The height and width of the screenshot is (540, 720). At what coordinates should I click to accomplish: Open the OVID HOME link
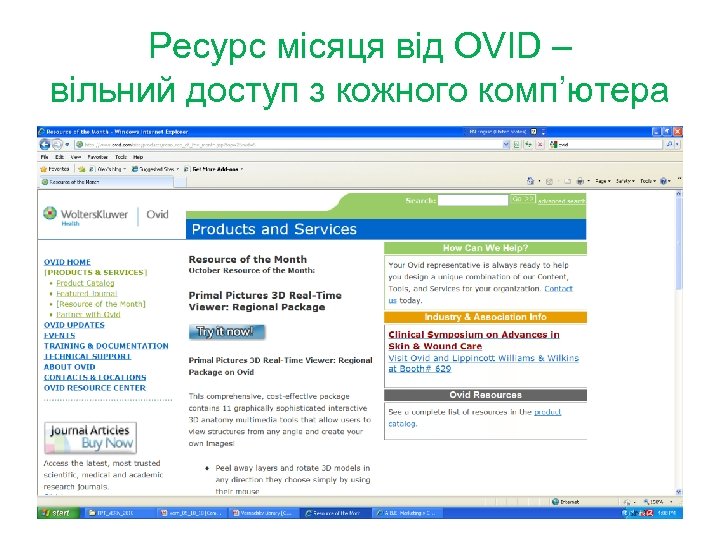[67, 262]
